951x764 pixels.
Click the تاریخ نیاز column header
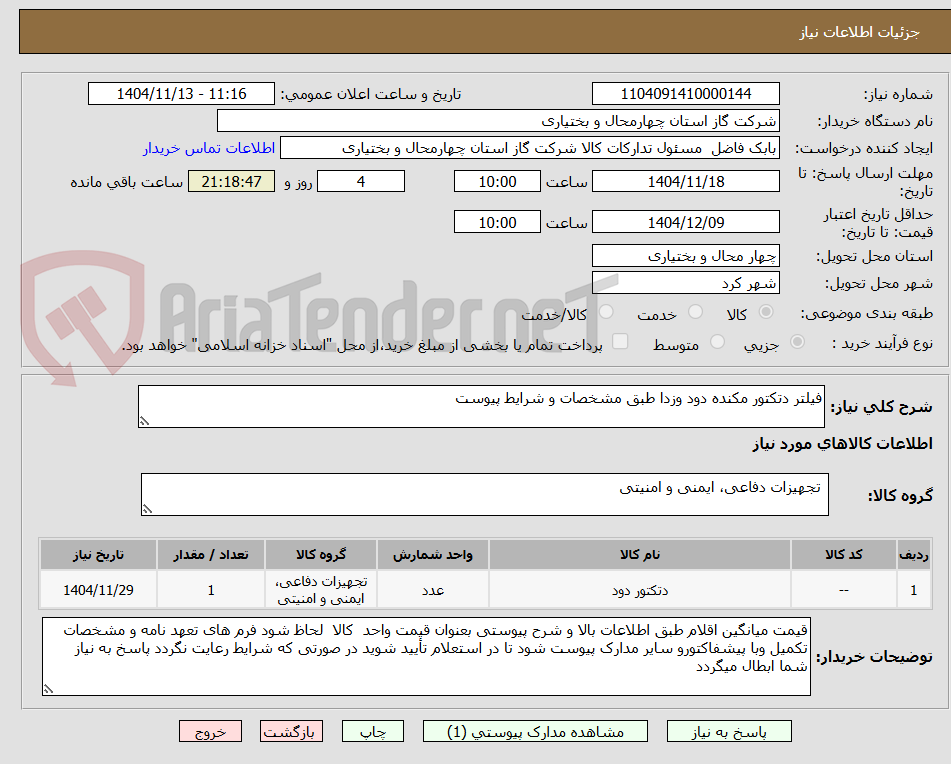click(98, 555)
